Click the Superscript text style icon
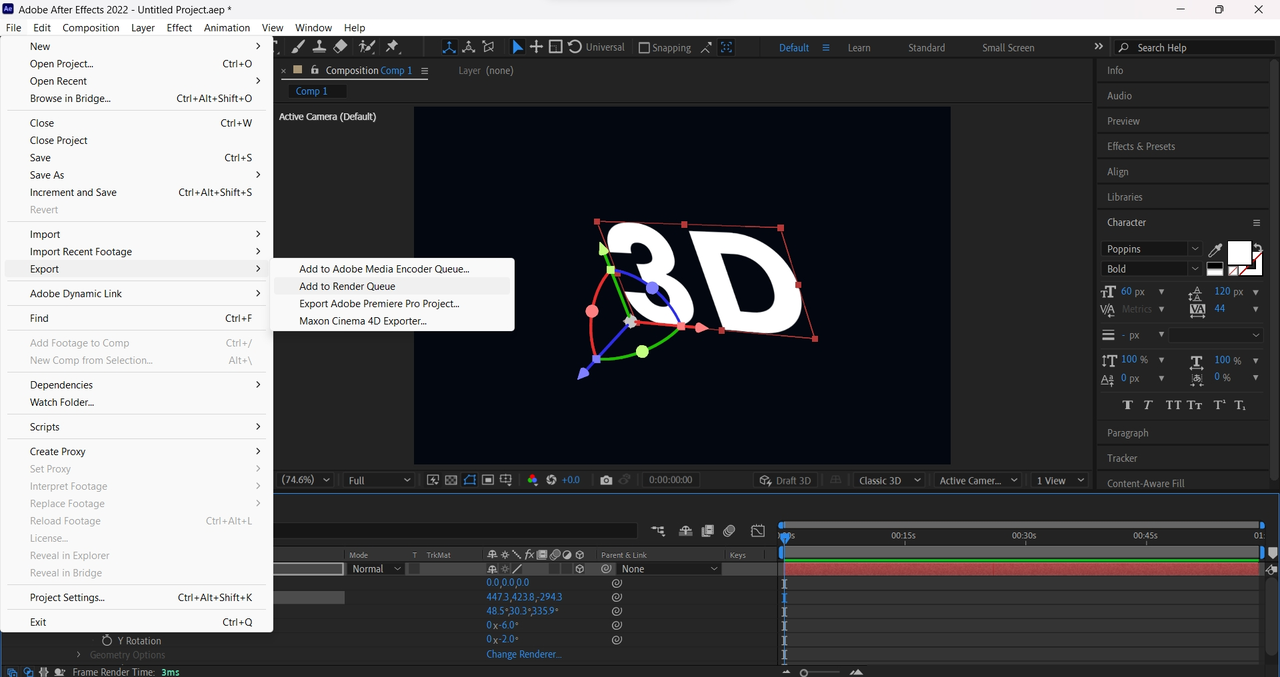Image resolution: width=1280 pixels, height=677 pixels. tap(1219, 405)
